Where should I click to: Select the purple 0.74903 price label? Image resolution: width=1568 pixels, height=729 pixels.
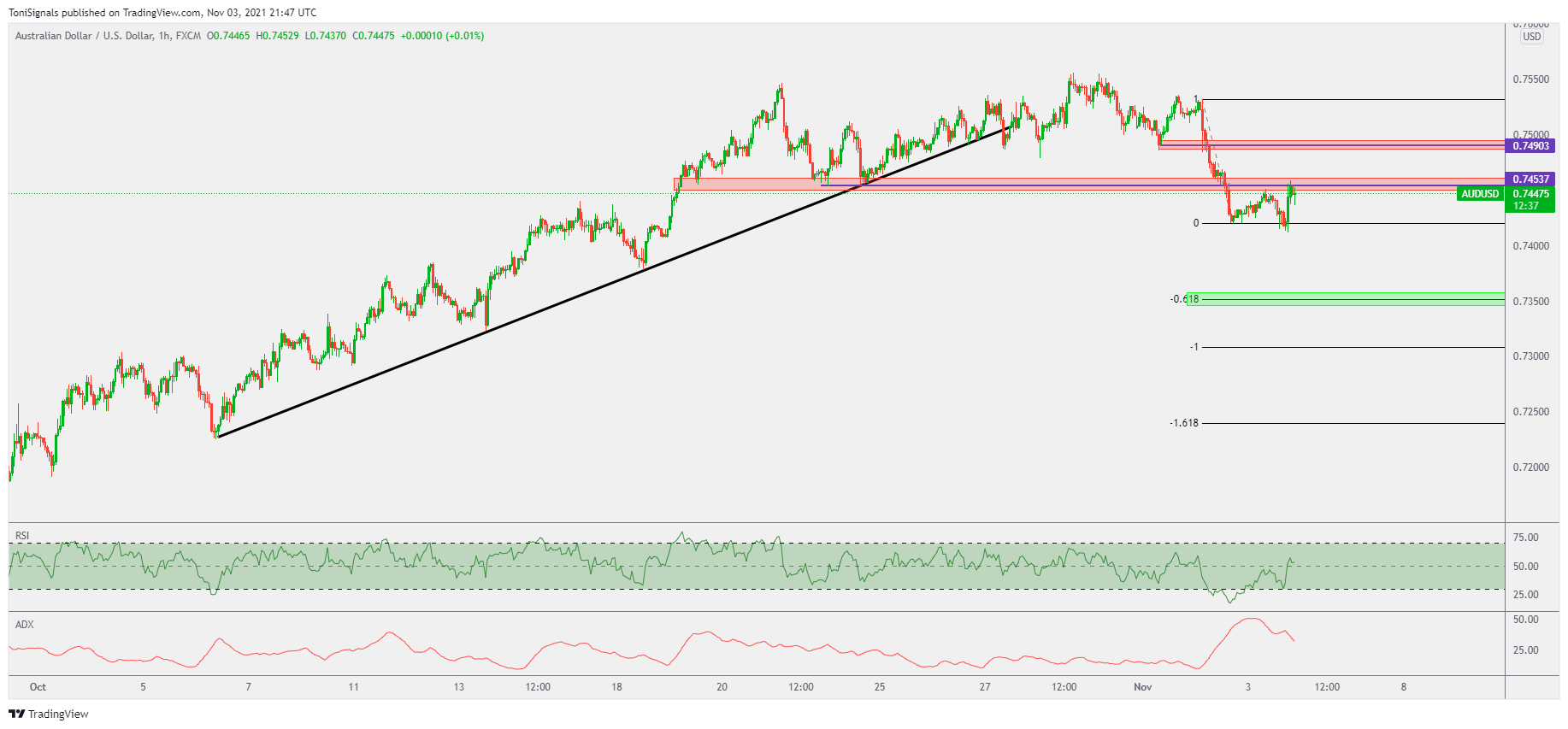coord(1530,146)
